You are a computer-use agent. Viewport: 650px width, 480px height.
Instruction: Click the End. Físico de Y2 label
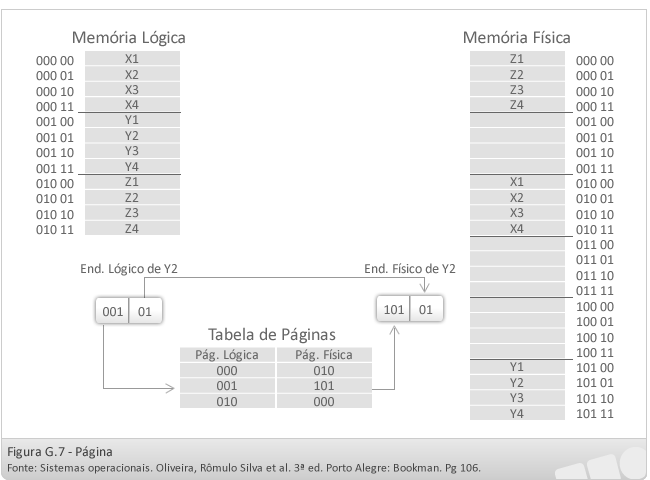click(x=410, y=269)
